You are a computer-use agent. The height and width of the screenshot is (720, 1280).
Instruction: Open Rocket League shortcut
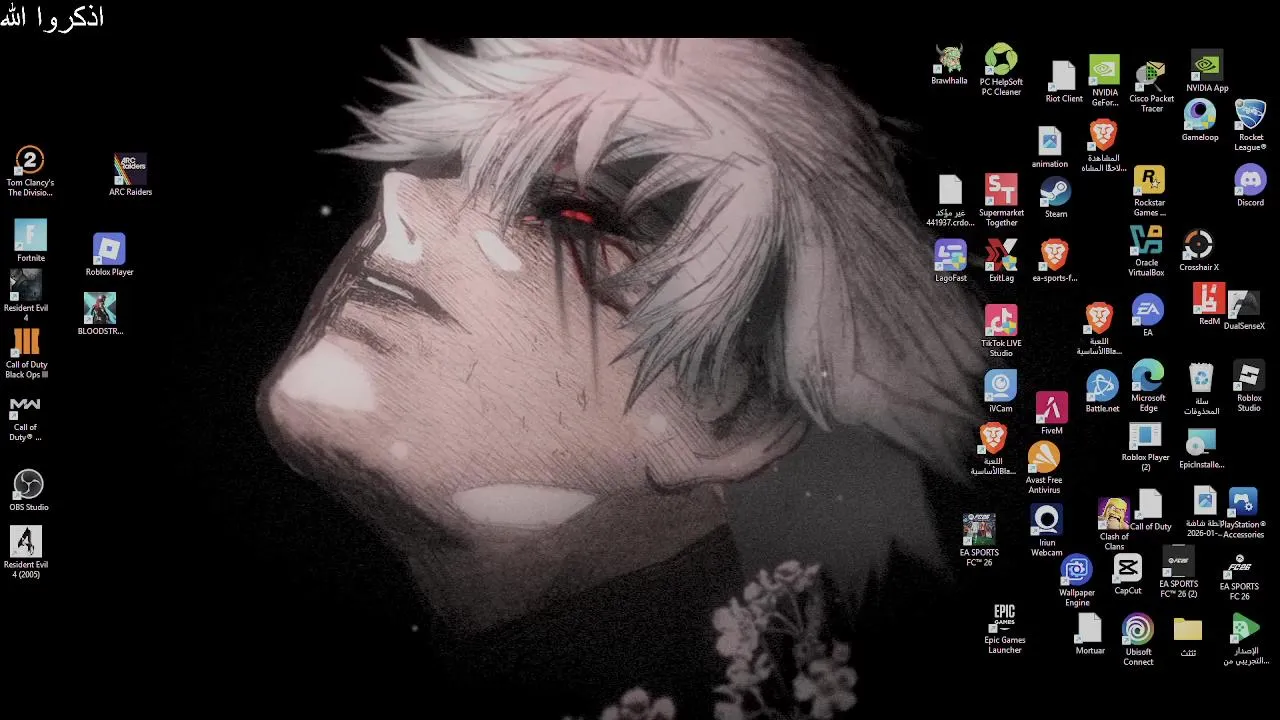[1250, 125]
